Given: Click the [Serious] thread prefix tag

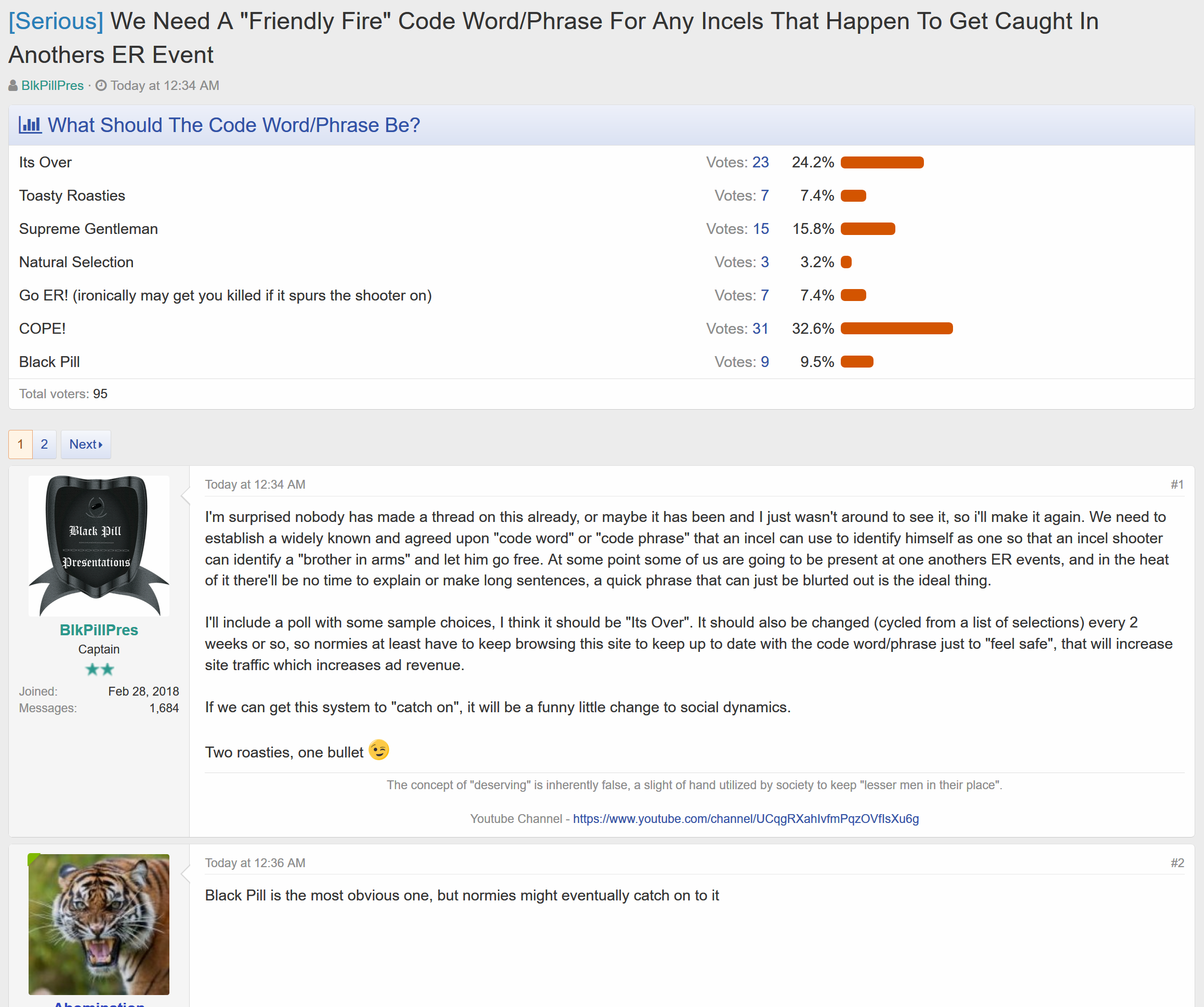Looking at the screenshot, I should (x=56, y=21).
